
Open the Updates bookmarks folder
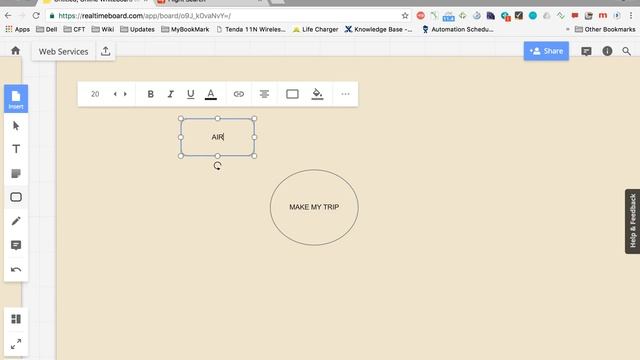tap(138, 29)
